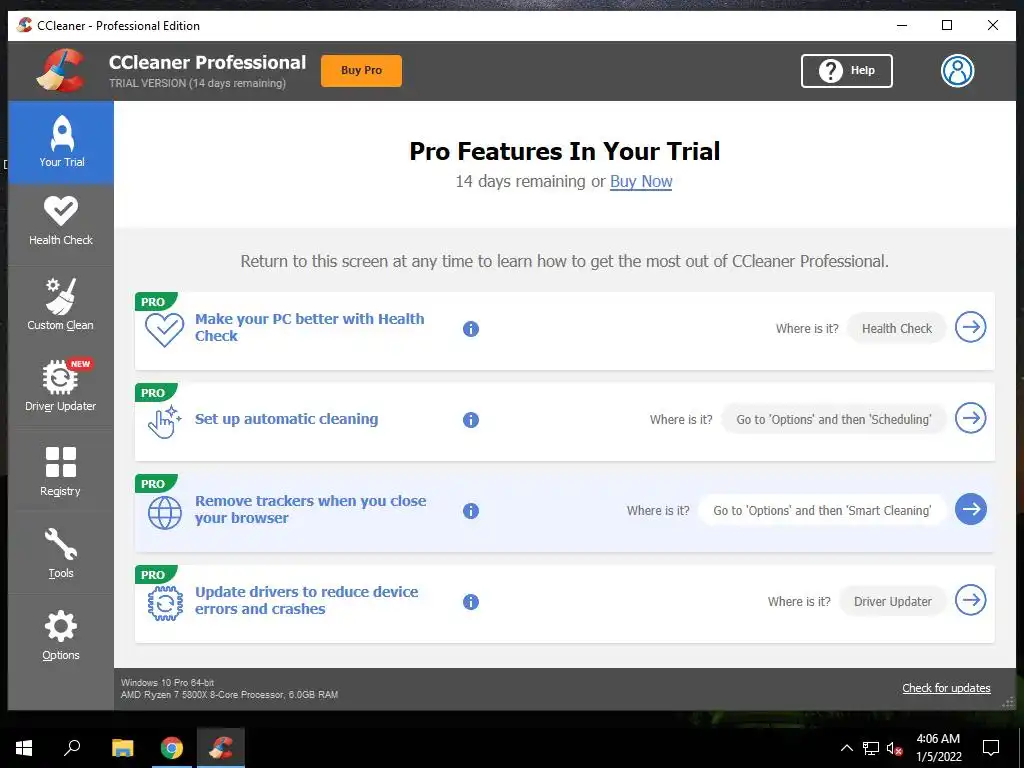The image size is (1024, 768).
Task: Click the PRO badge on Health Check card
Action: (x=155, y=302)
